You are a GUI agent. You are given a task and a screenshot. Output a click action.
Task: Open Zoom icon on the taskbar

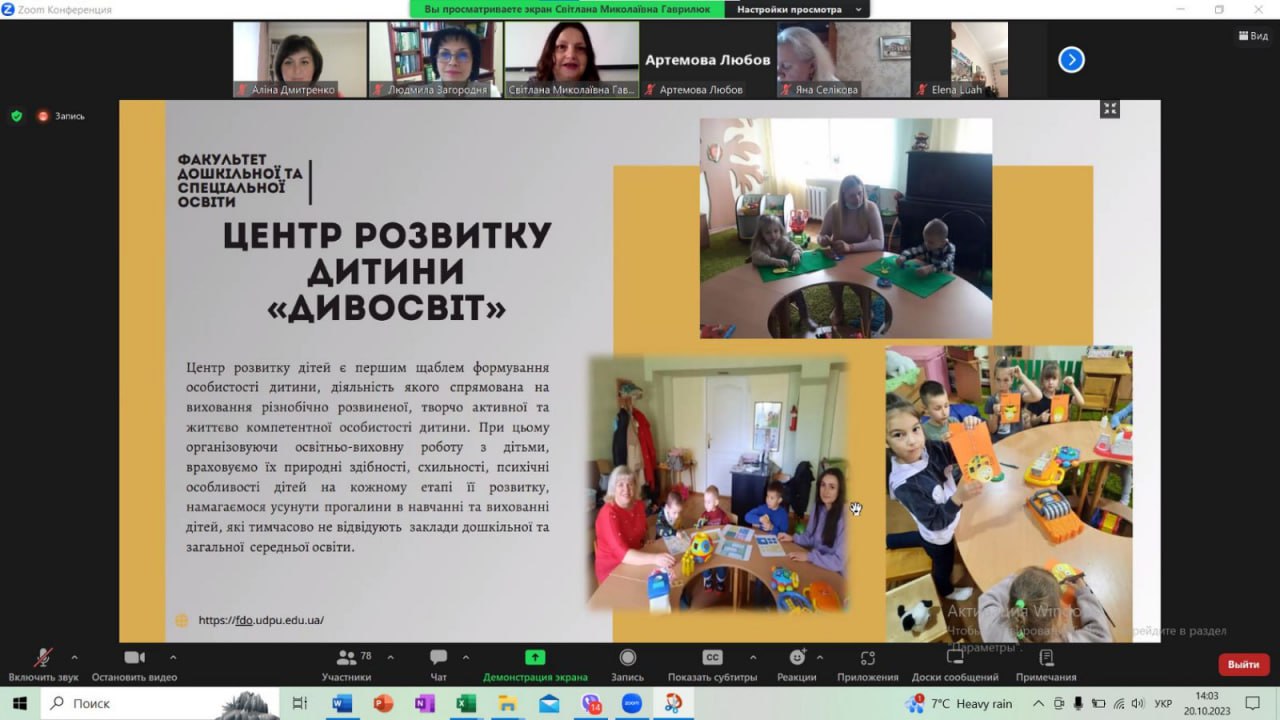(x=631, y=704)
